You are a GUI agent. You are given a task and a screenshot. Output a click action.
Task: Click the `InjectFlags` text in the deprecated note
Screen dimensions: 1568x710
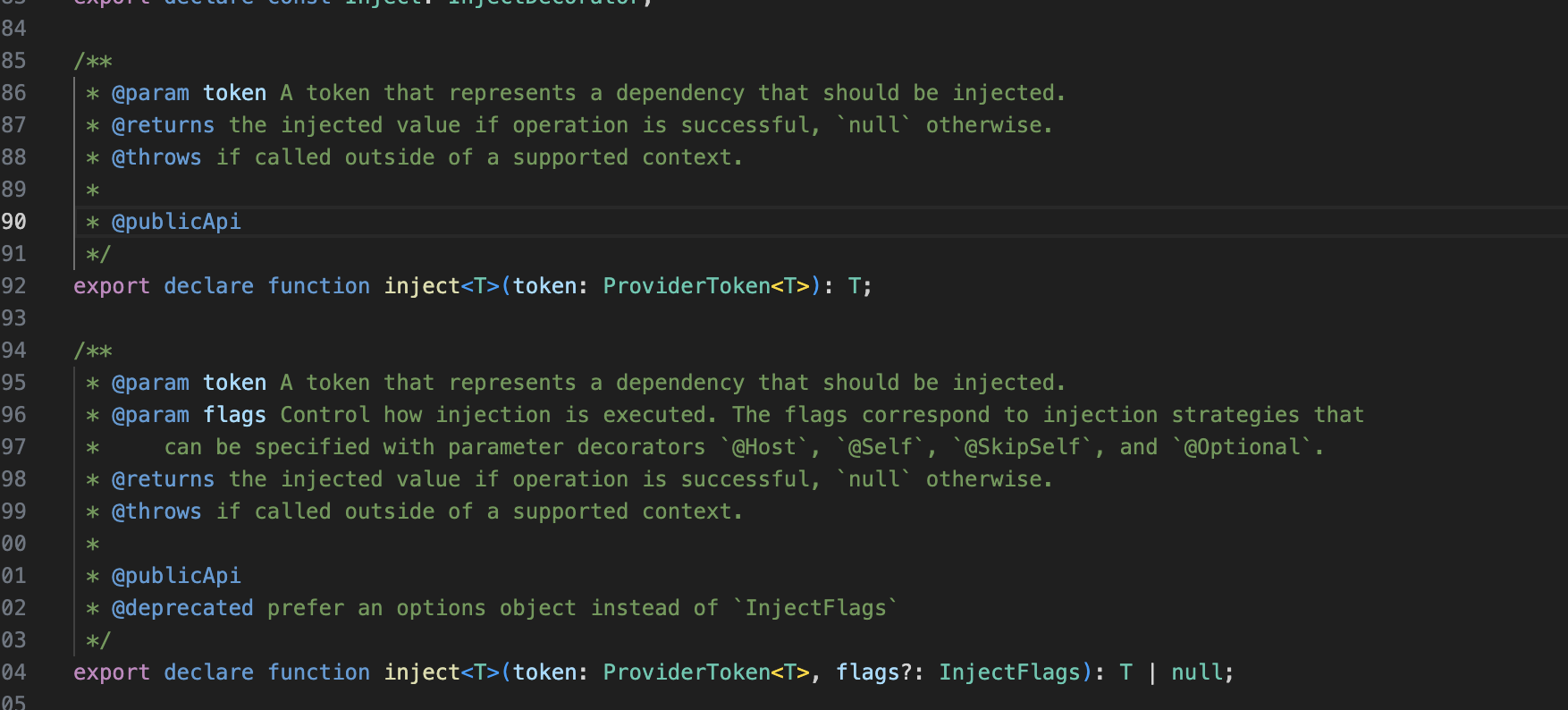815,608
